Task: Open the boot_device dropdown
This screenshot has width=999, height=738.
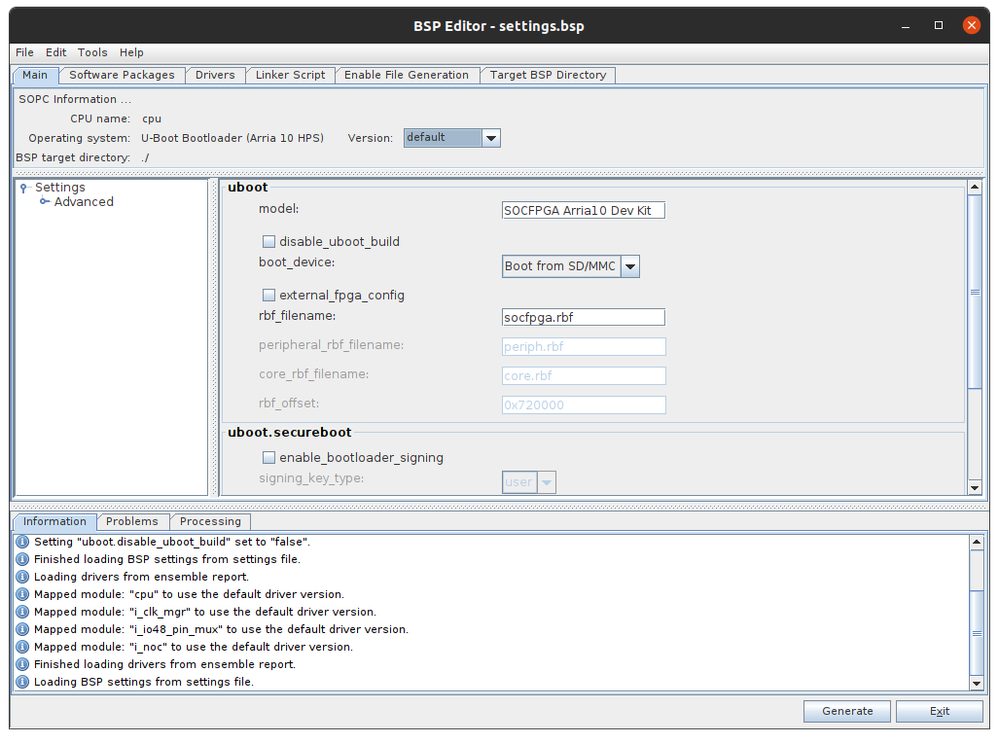Action: 630,266
